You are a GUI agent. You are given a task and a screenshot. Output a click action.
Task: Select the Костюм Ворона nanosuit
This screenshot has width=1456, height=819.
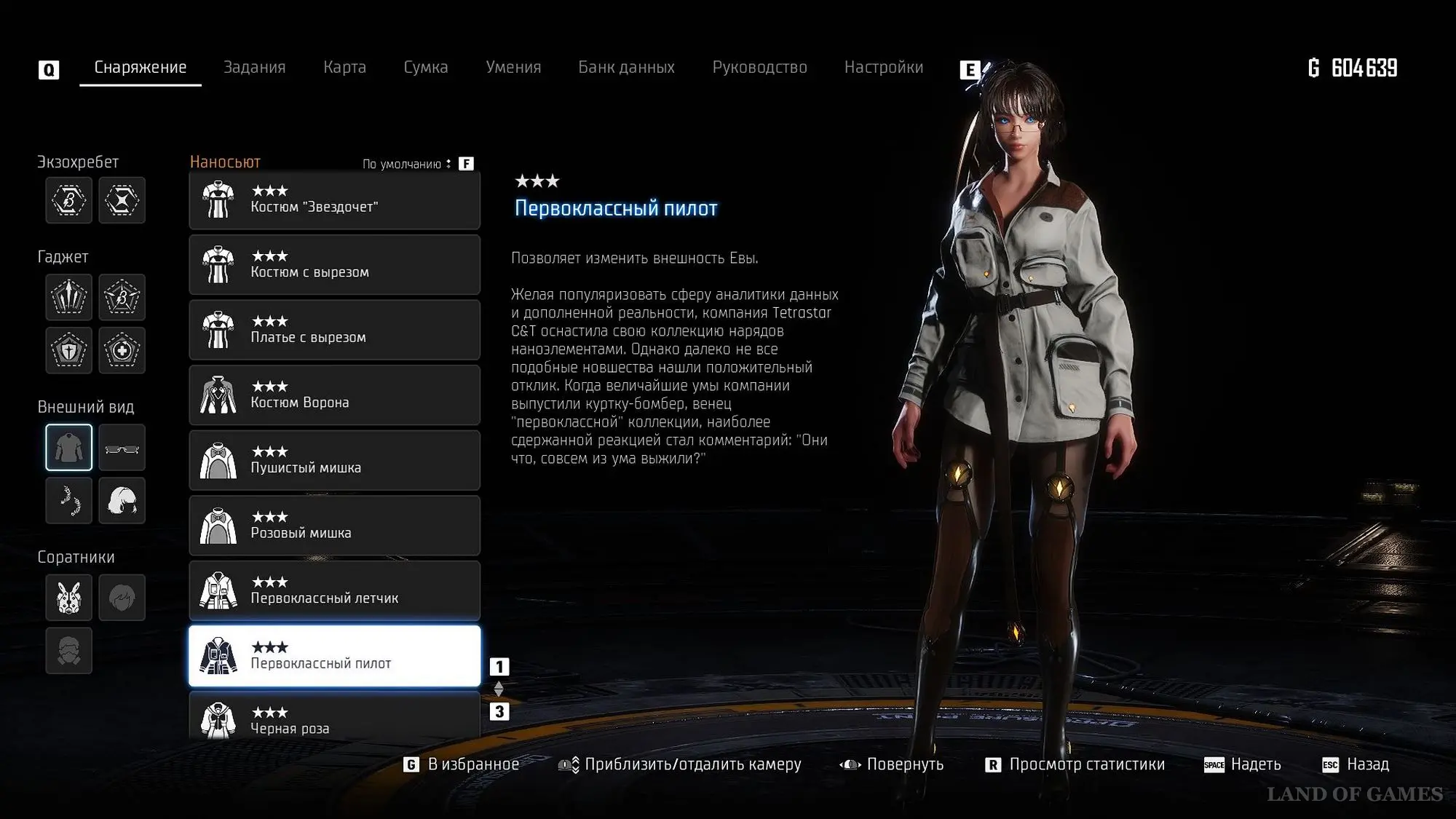click(x=334, y=395)
